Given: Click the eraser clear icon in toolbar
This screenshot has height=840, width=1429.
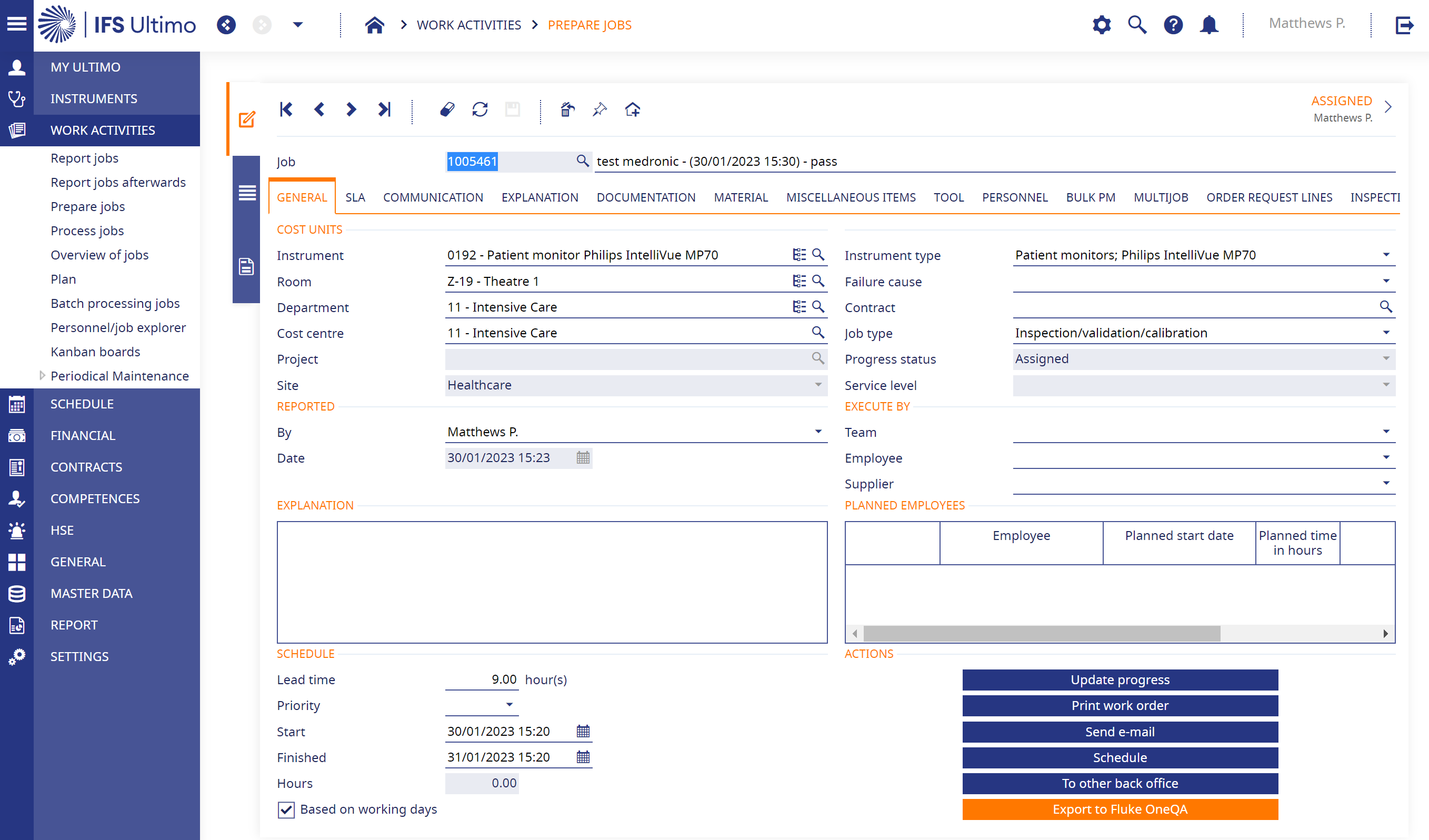Looking at the screenshot, I should coord(447,109).
